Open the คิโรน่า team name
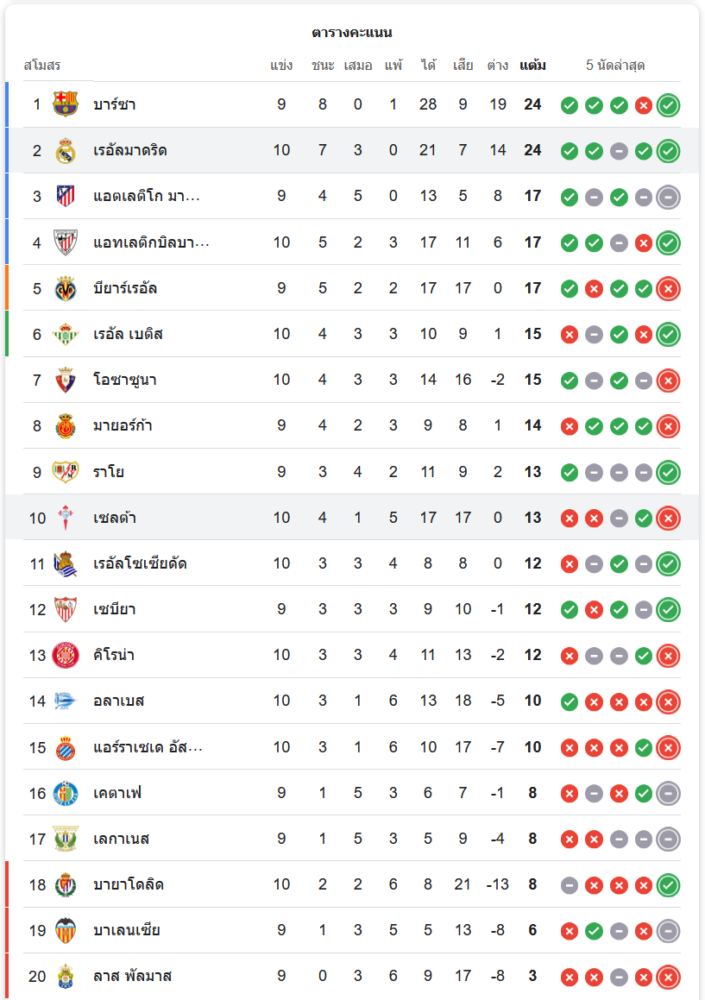This screenshot has height=1000, width=705. (114, 655)
